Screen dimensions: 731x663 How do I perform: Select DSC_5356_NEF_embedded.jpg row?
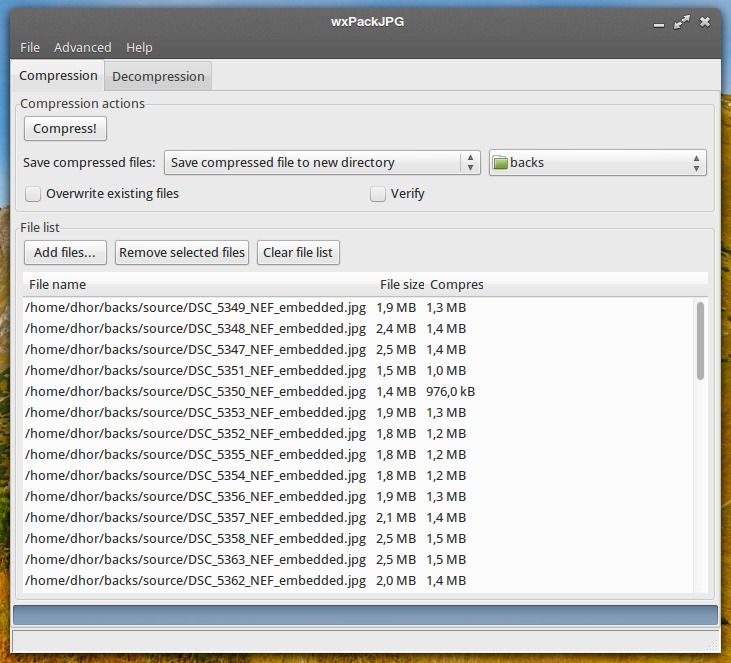pyautogui.click(x=358, y=497)
